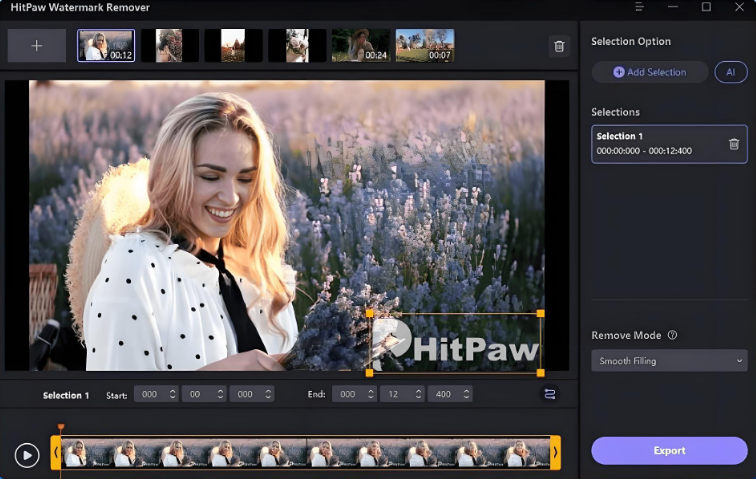Open the Smooth Filling remove mode dropdown

point(669,361)
